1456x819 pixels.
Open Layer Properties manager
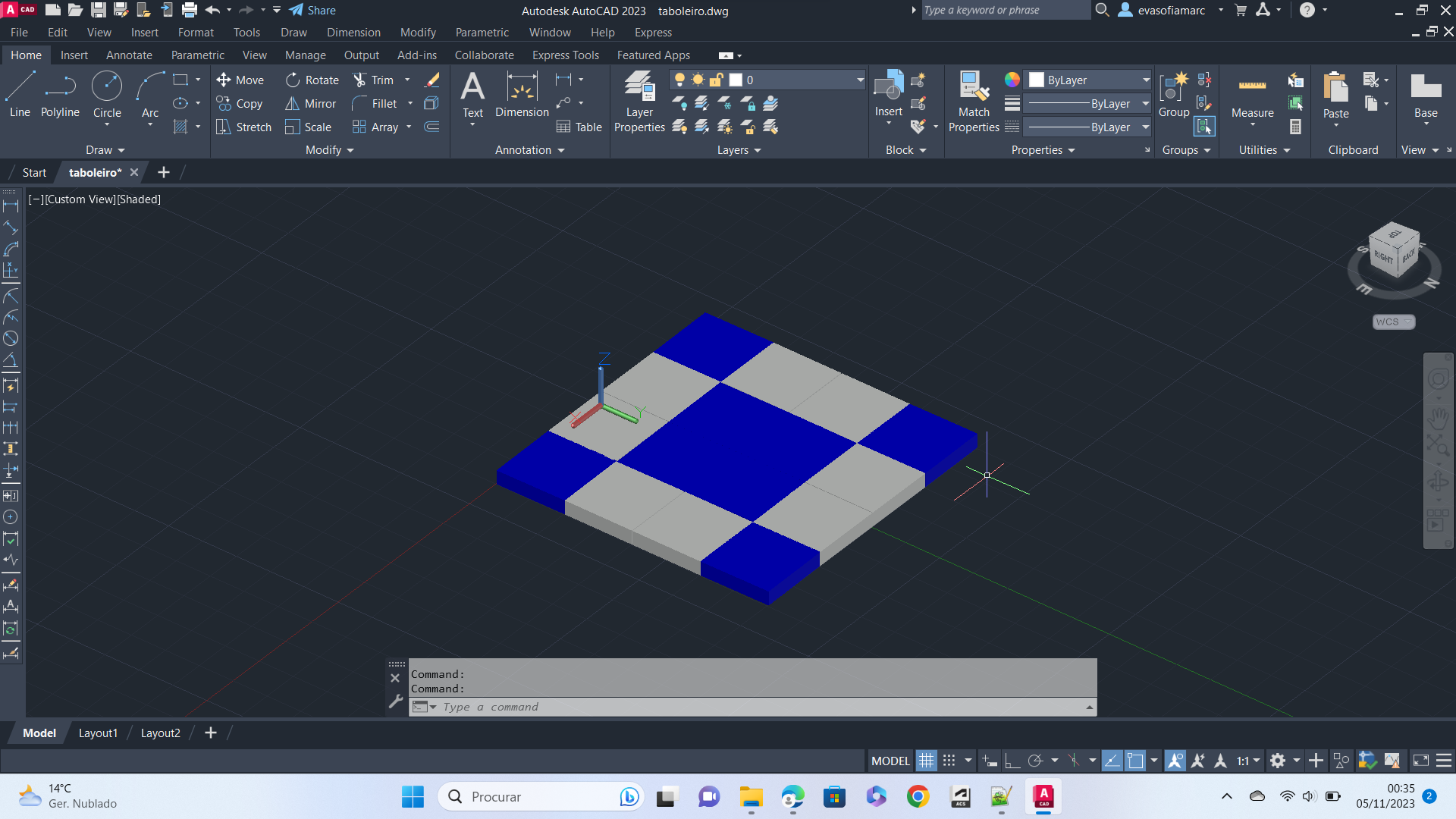click(x=639, y=102)
